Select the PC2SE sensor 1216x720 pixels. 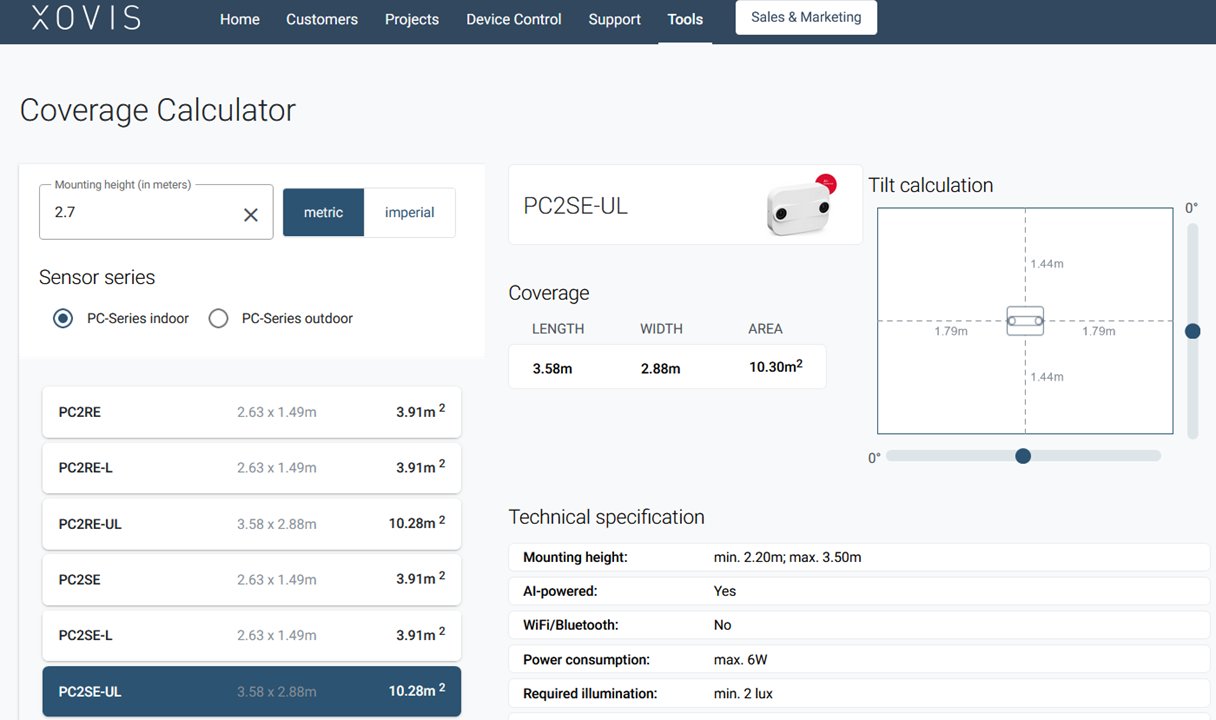[252, 580]
